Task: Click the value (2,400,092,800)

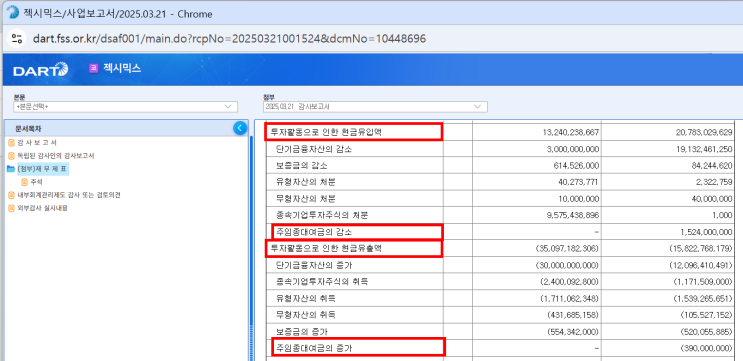Action: 570,281
